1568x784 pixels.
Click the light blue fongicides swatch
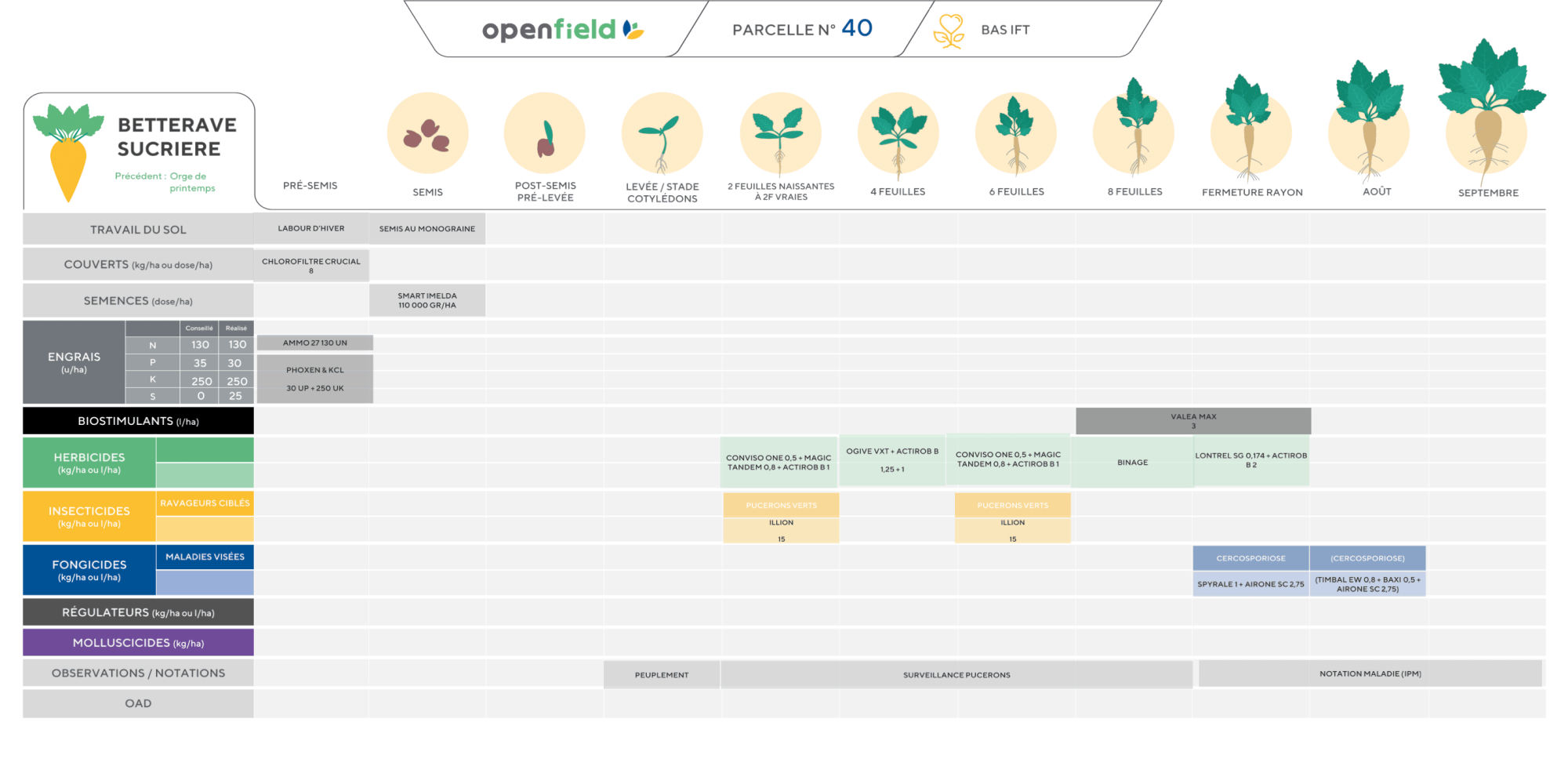pyautogui.click(x=205, y=583)
